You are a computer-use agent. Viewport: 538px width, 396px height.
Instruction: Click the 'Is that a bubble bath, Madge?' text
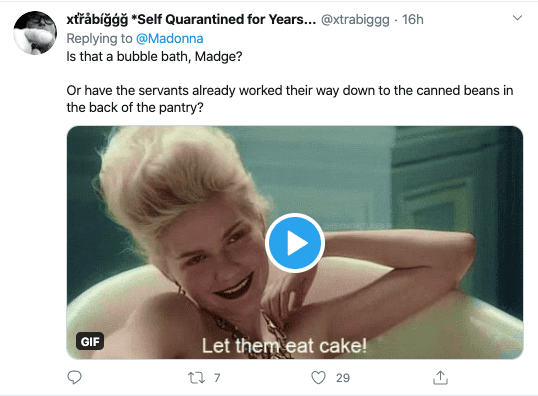coord(154,56)
